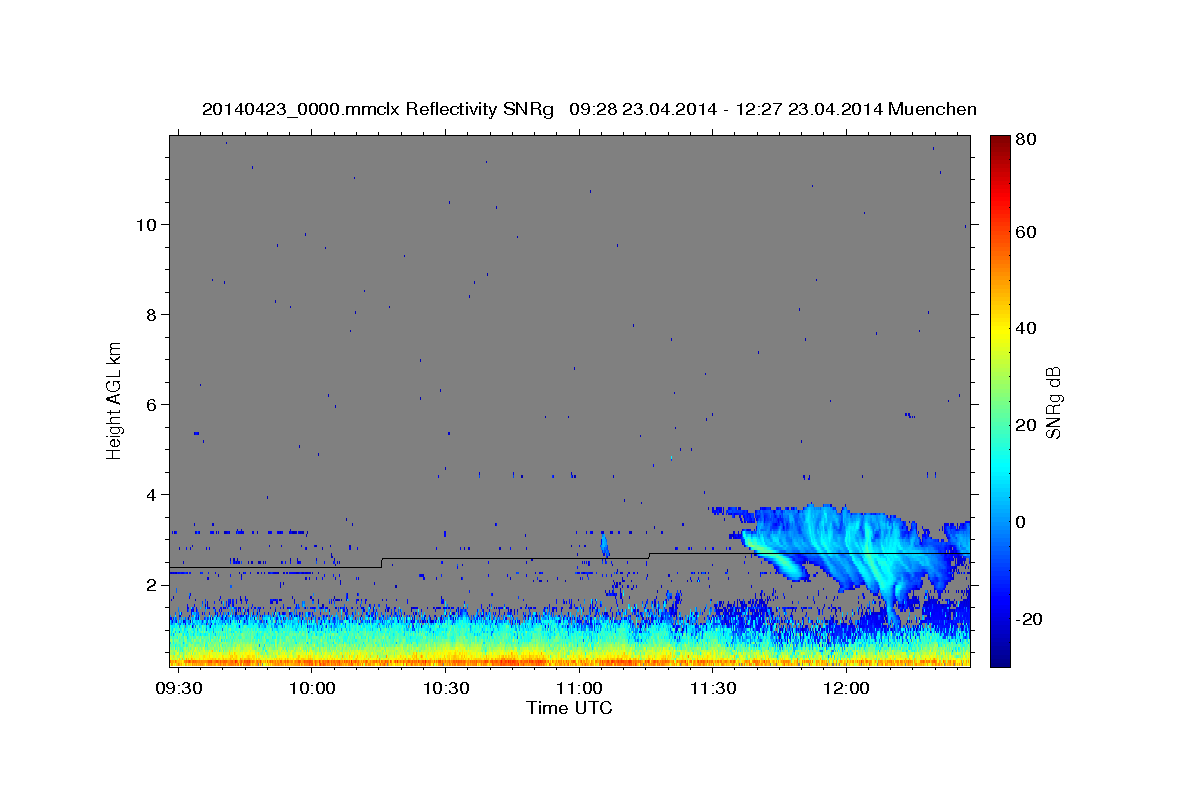Click the 11:30 time tick label
Screen dimensions: 1200x800
pos(712,689)
